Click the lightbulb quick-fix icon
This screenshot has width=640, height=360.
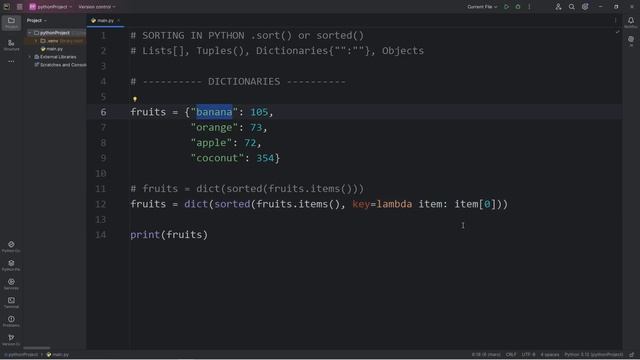pos(135,99)
